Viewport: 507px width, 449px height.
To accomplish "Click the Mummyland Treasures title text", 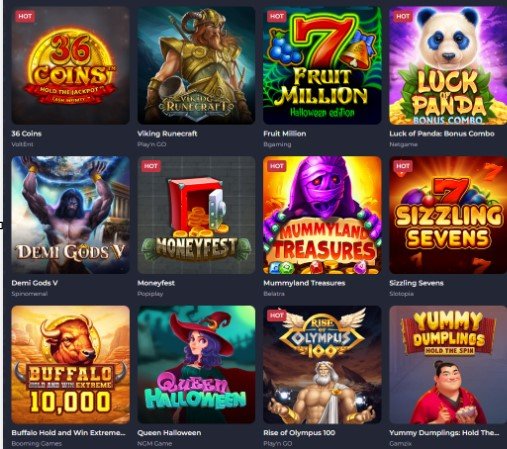I will tap(304, 283).
